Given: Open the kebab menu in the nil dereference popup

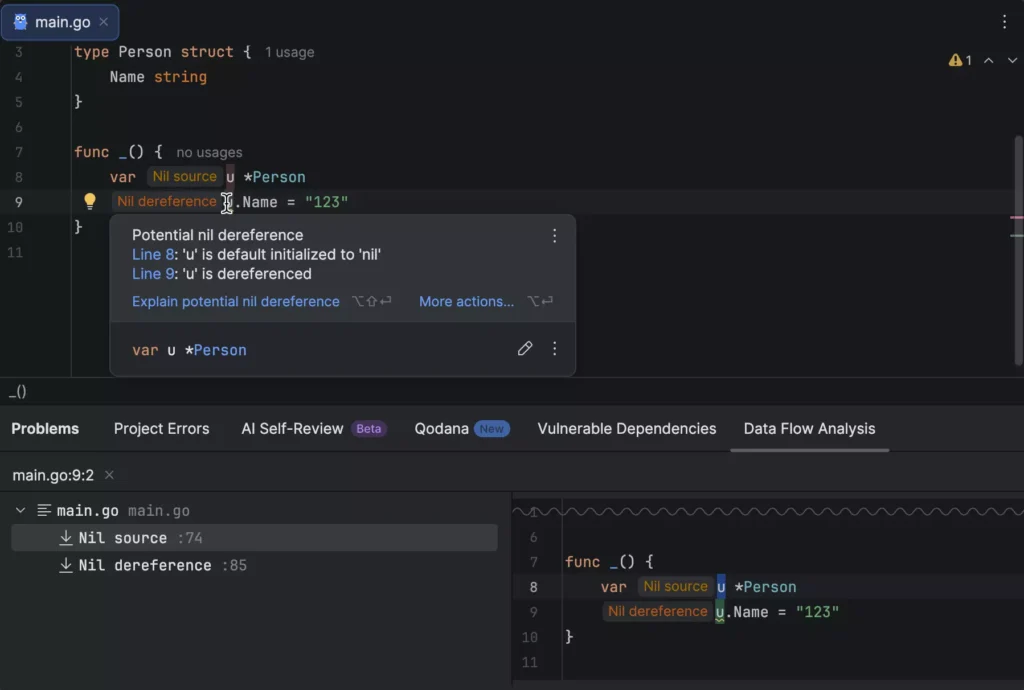Looking at the screenshot, I should point(555,235).
